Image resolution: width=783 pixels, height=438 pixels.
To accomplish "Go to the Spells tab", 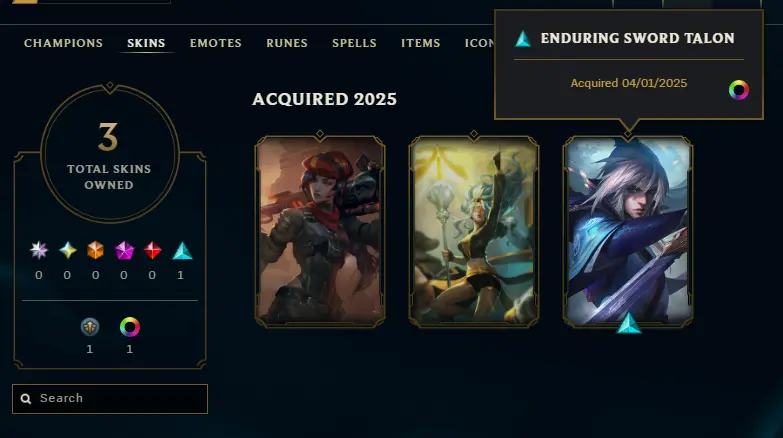I will (x=355, y=43).
